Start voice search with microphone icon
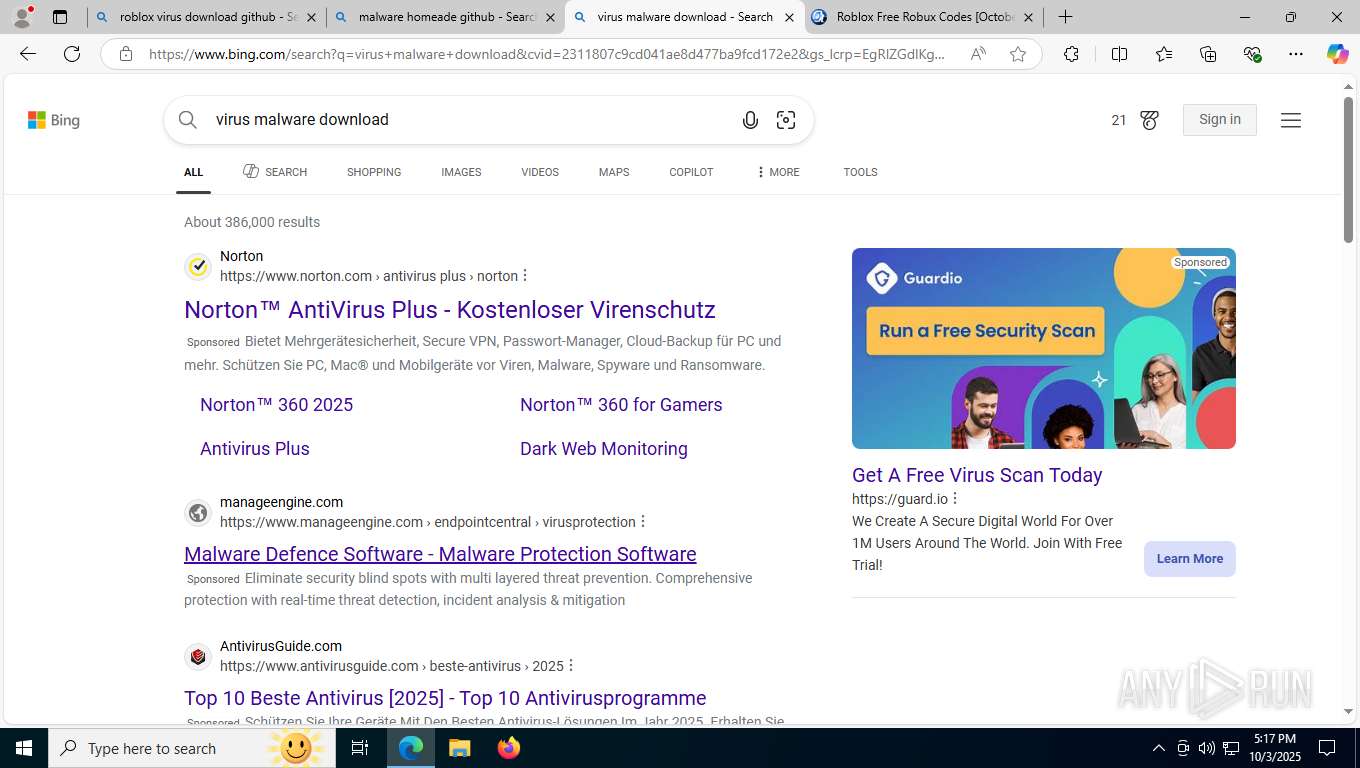 pyautogui.click(x=750, y=120)
